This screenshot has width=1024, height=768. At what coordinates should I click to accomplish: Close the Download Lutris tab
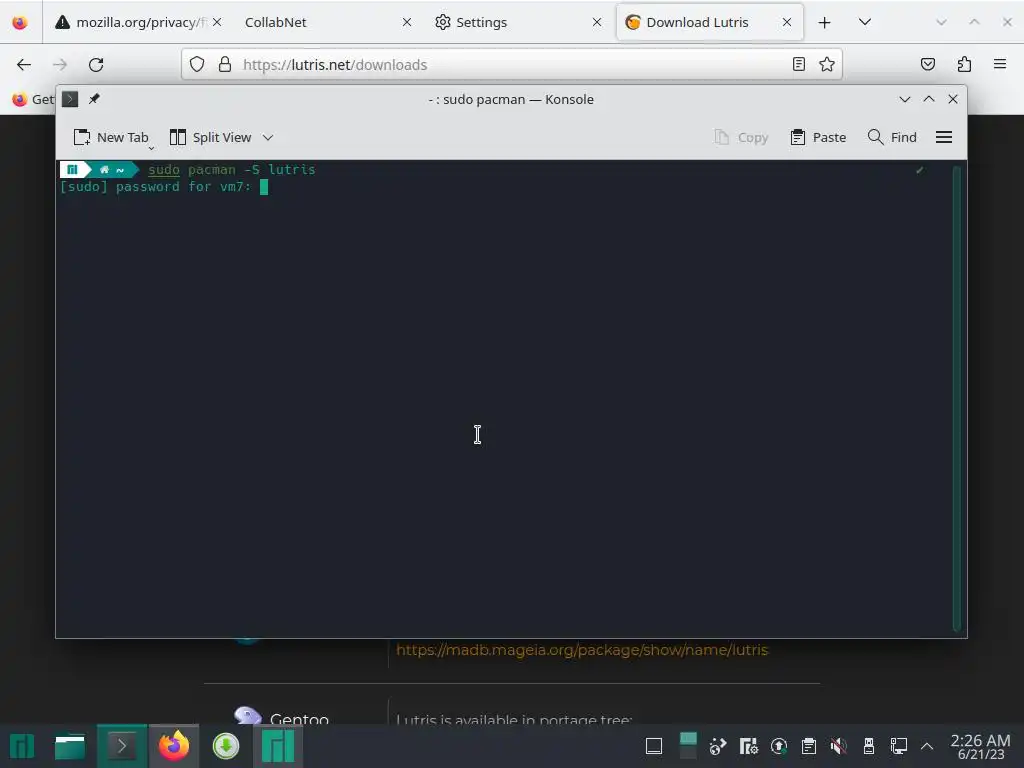[787, 22]
